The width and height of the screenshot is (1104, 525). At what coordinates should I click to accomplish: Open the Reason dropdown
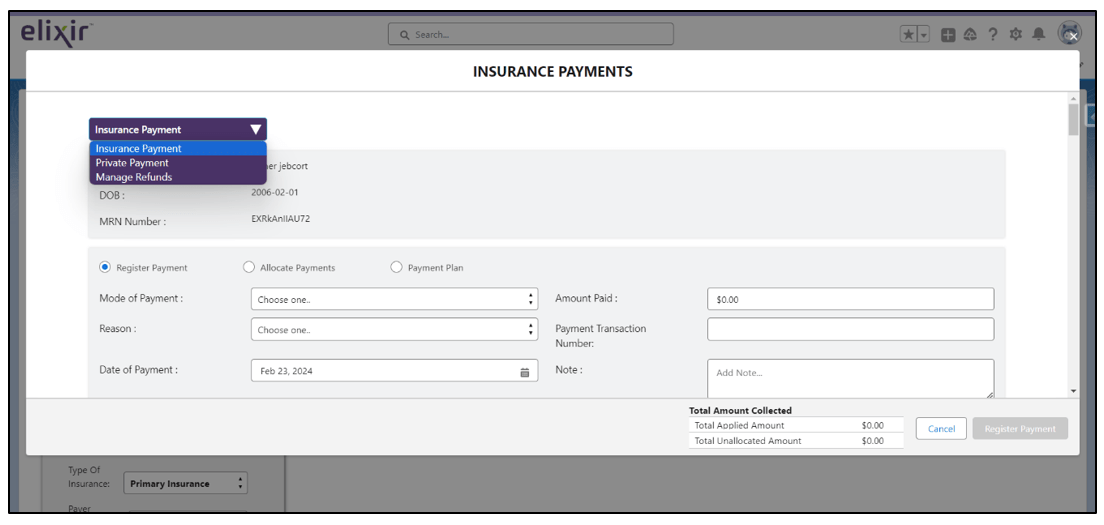click(x=394, y=329)
